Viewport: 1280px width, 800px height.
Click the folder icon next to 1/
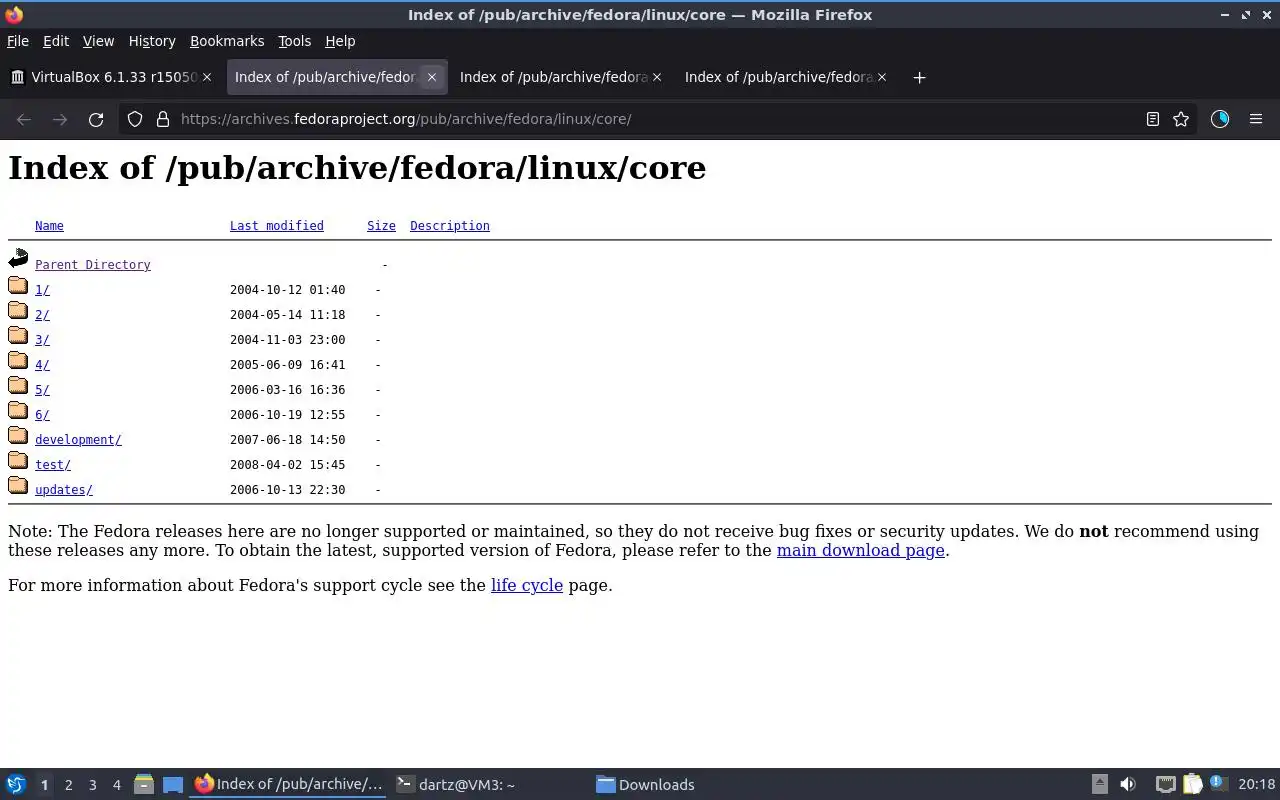click(18, 286)
